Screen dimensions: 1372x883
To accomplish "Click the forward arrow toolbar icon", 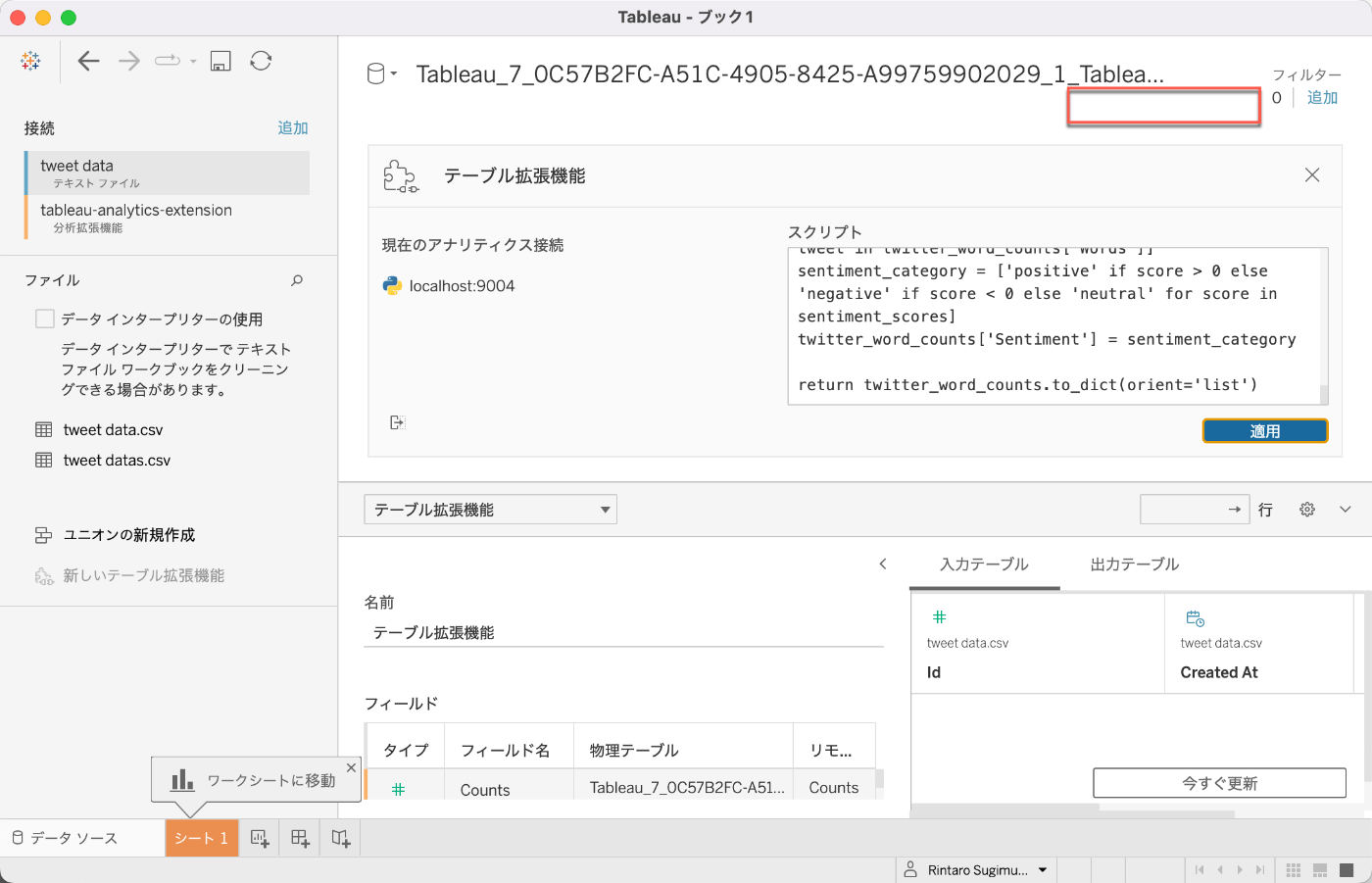I will pos(129,61).
